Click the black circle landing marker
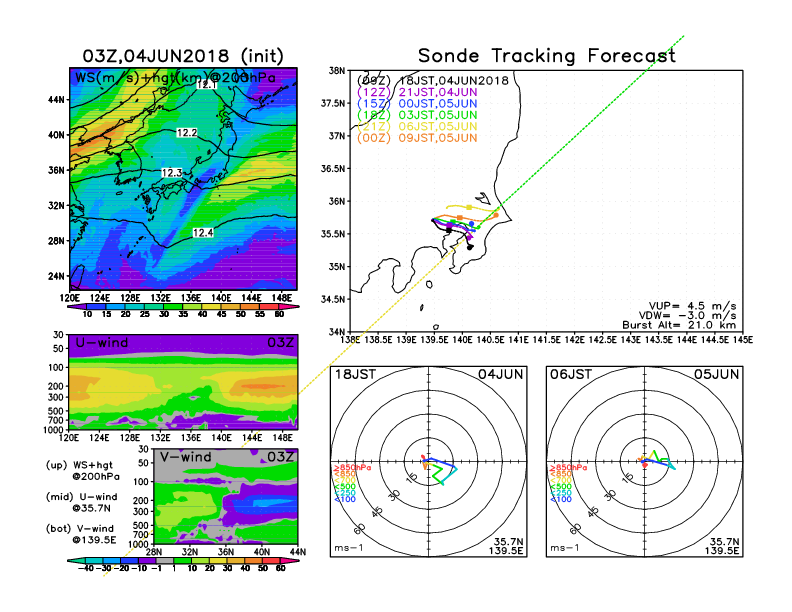Screen dimensions: 792x612 470,247
